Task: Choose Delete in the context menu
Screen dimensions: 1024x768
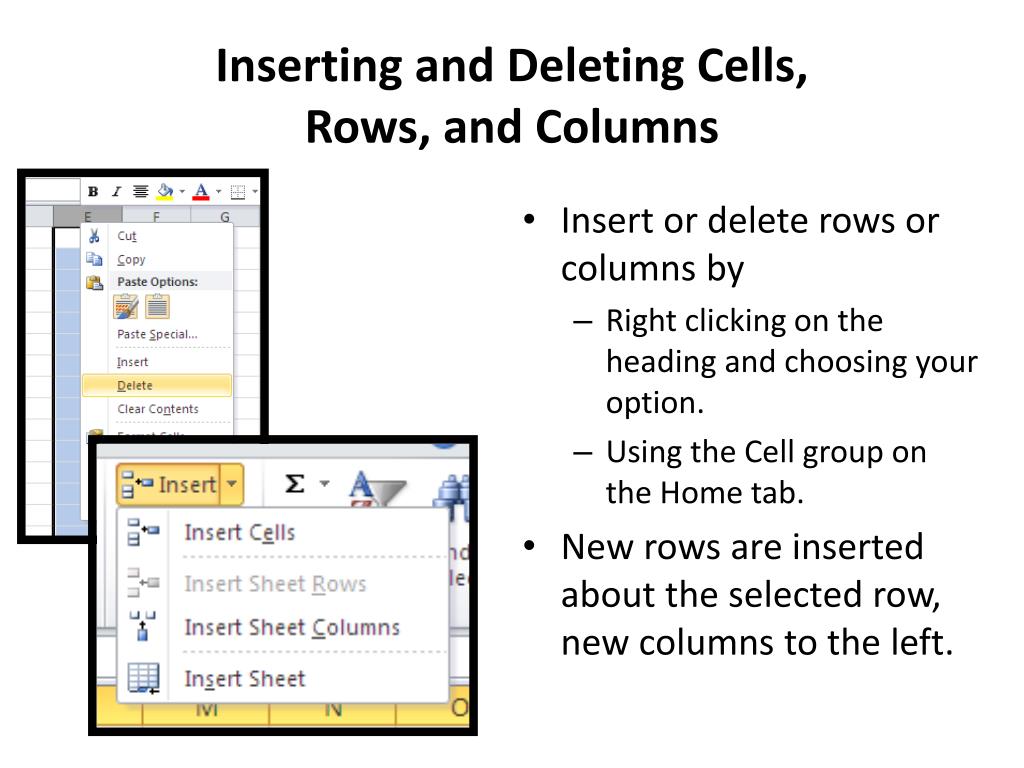Action: coord(157,385)
